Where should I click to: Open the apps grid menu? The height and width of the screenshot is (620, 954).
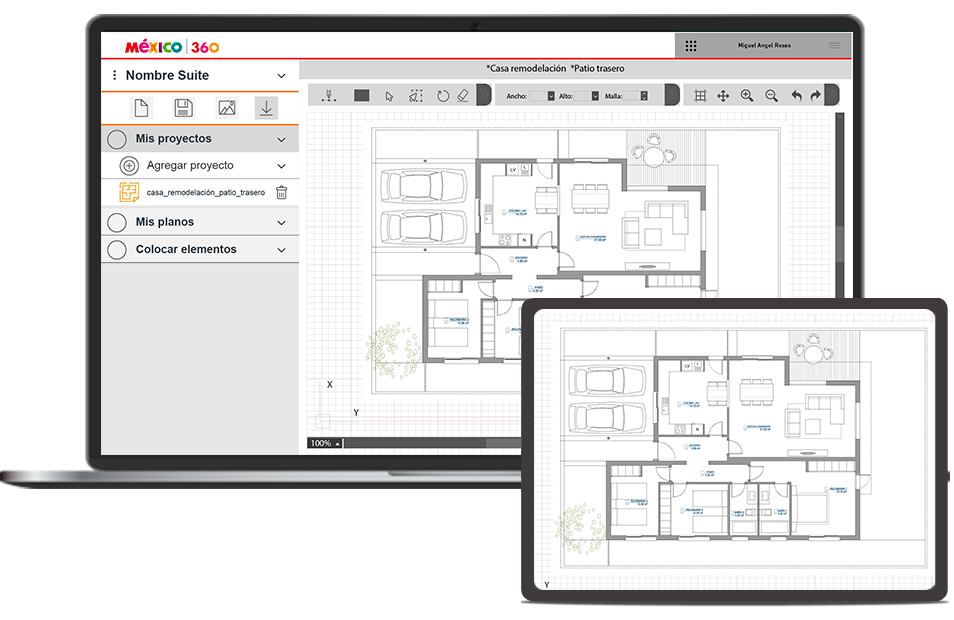[x=691, y=46]
